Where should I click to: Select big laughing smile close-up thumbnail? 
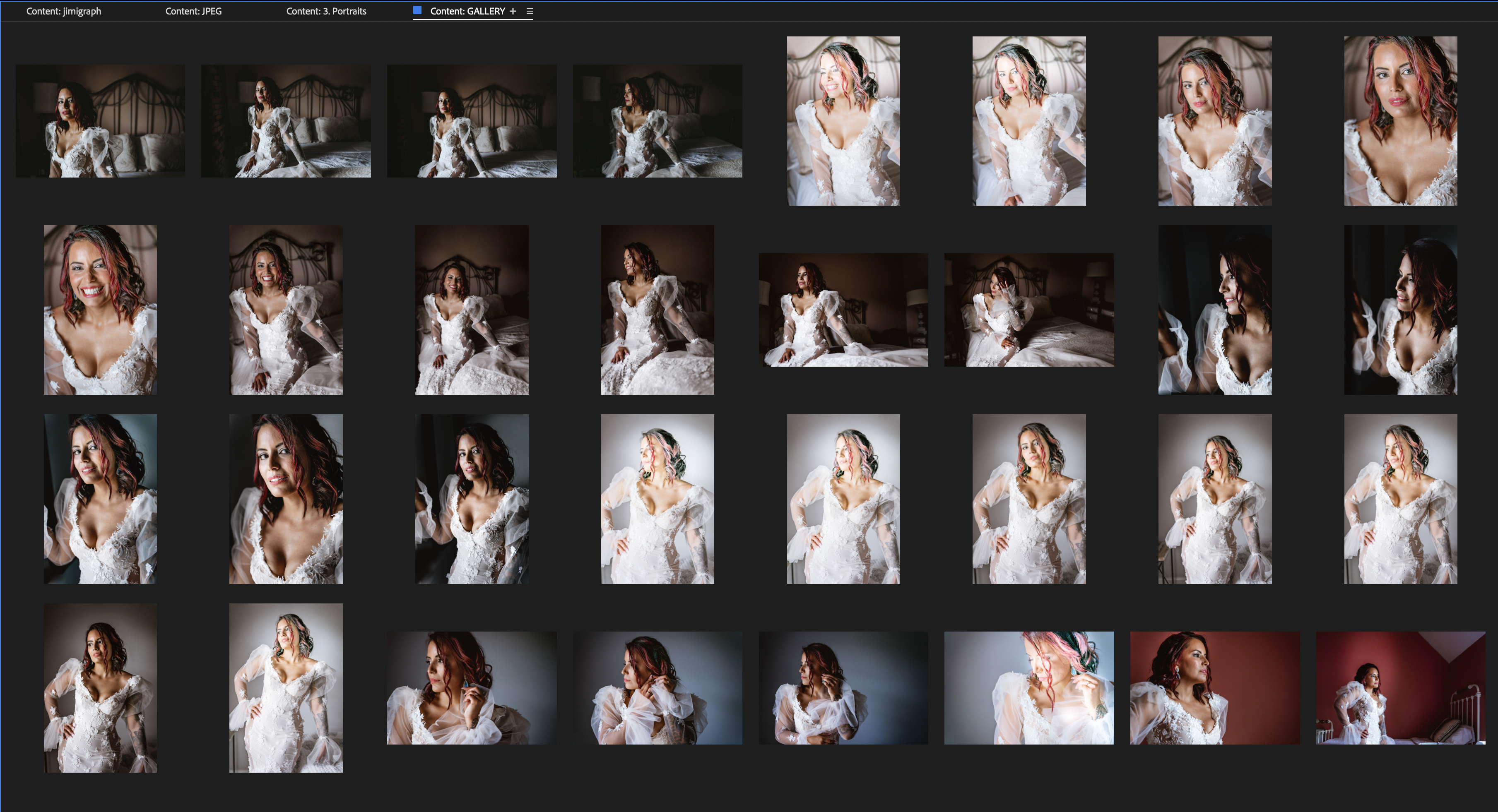[x=100, y=310]
